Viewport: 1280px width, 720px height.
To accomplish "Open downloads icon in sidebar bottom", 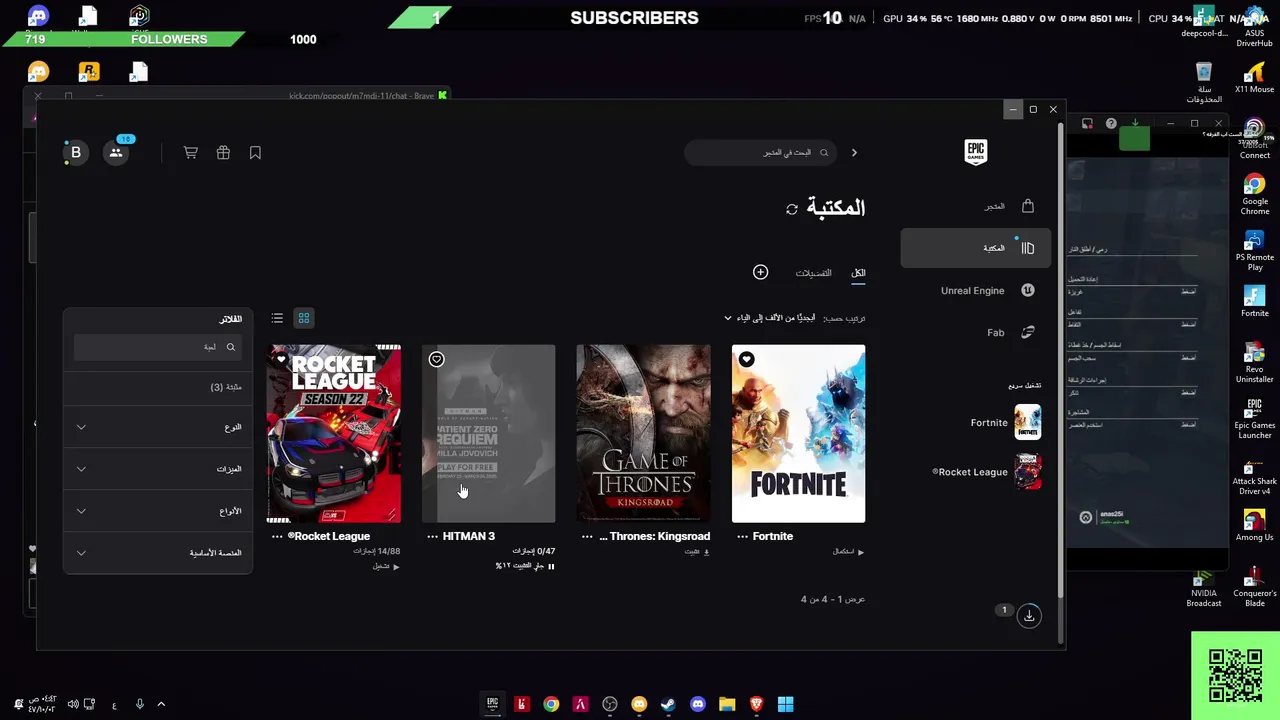I will point(1029,616).
